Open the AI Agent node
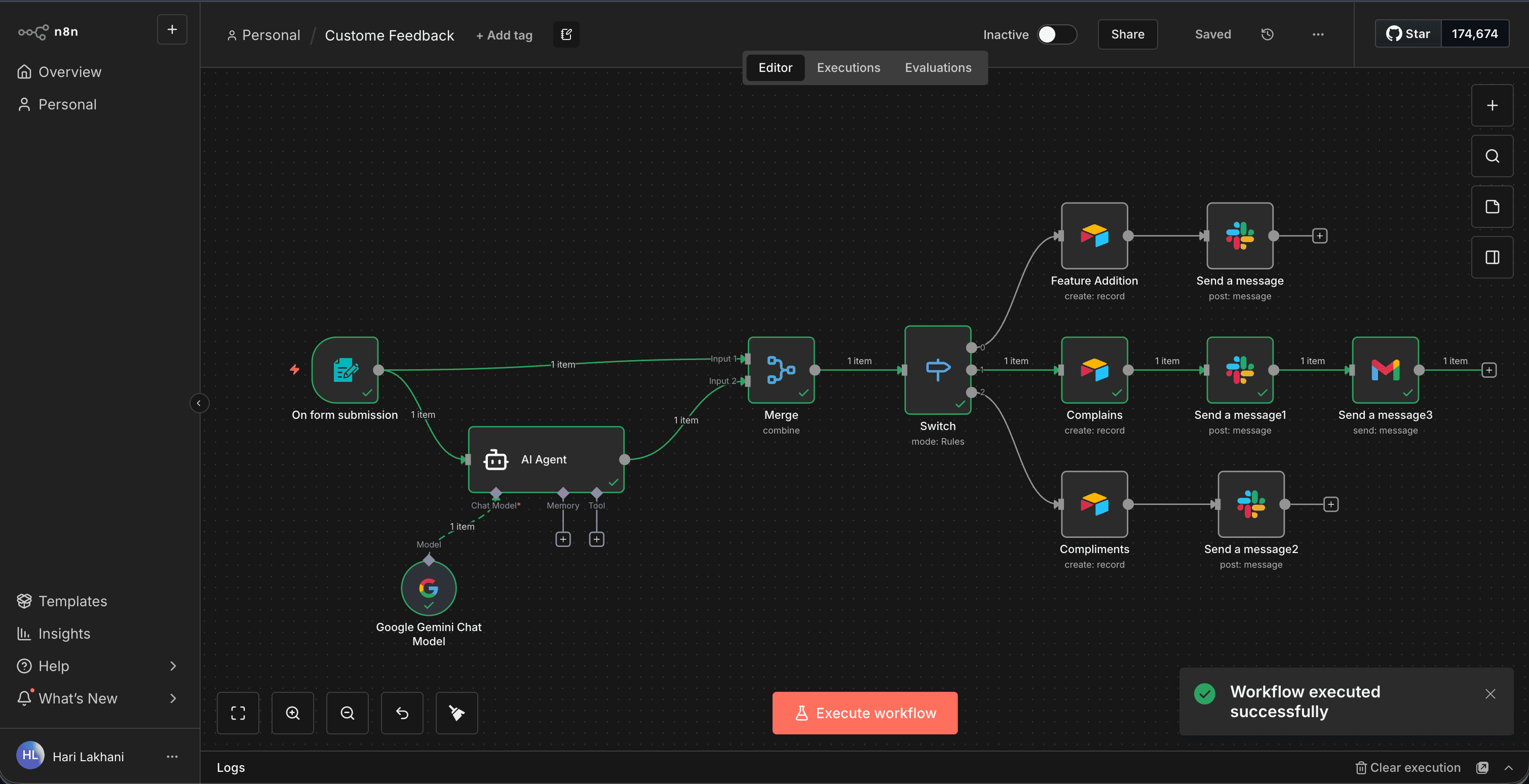Viewport: 1529px width, 784px height. 546,459
